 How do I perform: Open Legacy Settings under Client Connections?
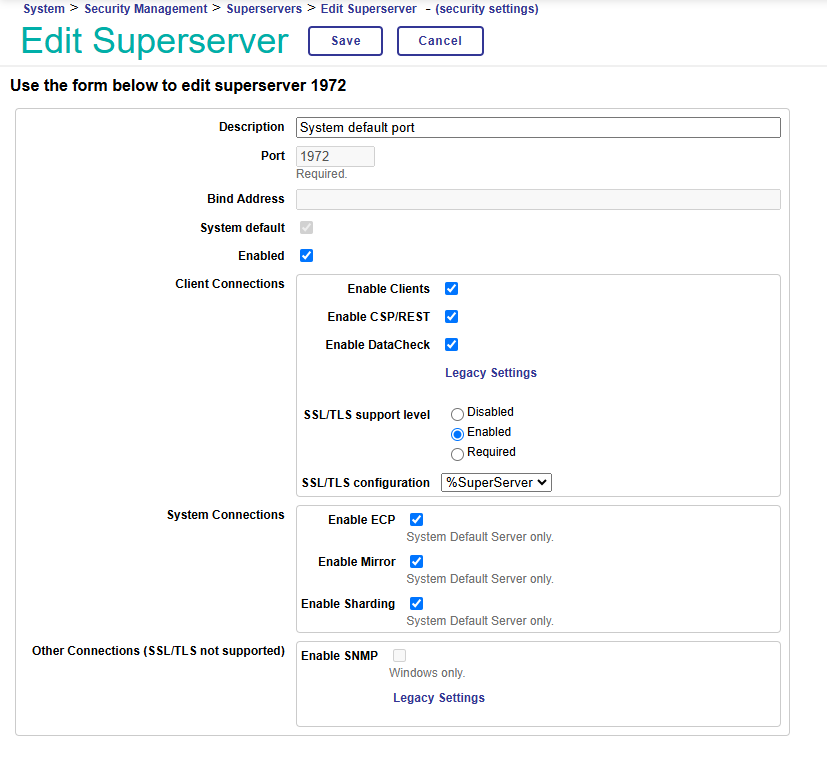490,373
